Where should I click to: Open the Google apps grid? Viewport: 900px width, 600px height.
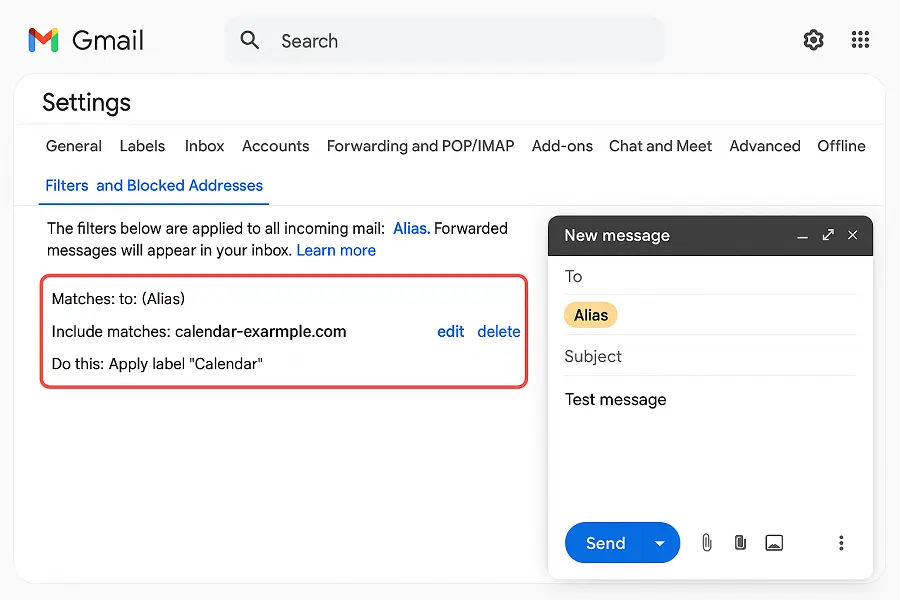(x=860, y=40)
